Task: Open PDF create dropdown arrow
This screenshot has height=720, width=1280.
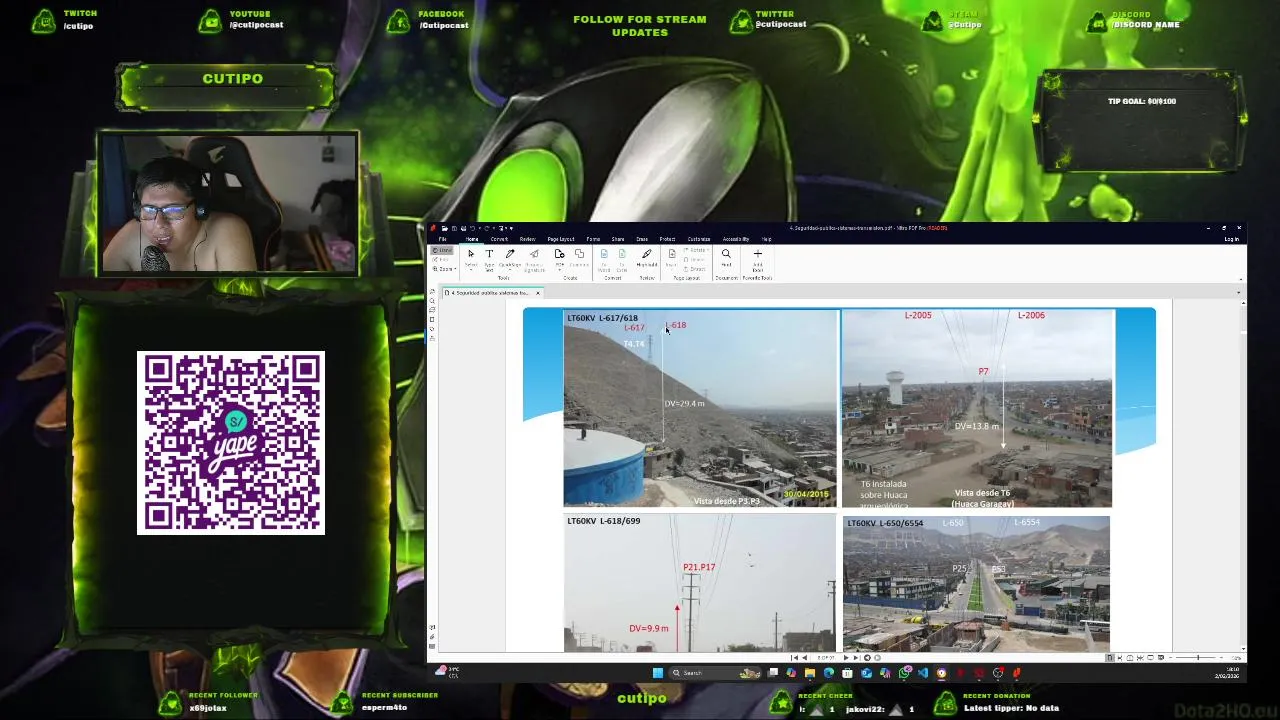Action: tap(559, 270)
